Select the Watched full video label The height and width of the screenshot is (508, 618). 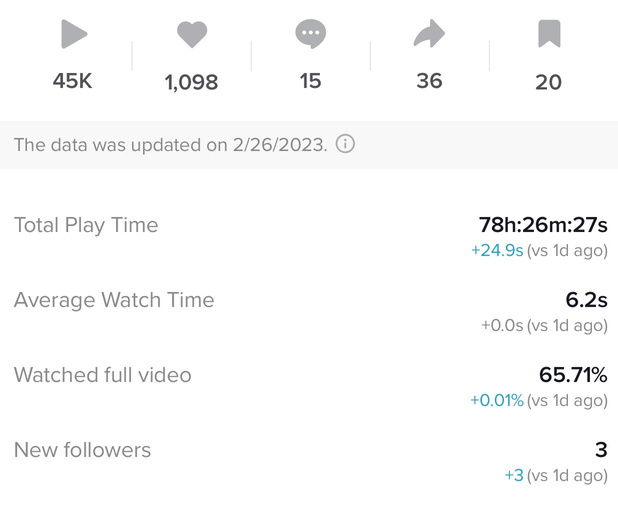pyautogui.click(x=103, y=375)
